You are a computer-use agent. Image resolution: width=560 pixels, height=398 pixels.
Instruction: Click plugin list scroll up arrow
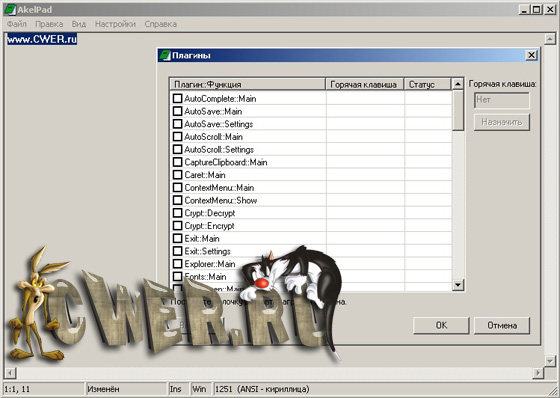[x=458, y=84]
